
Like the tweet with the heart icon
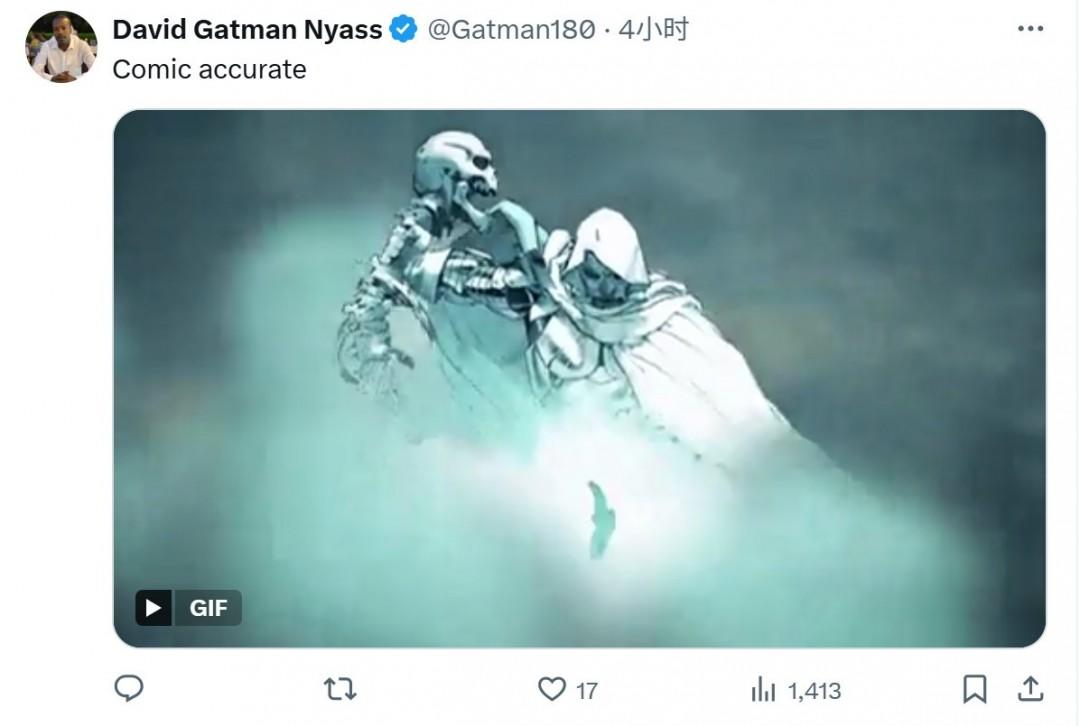point(552,689)
